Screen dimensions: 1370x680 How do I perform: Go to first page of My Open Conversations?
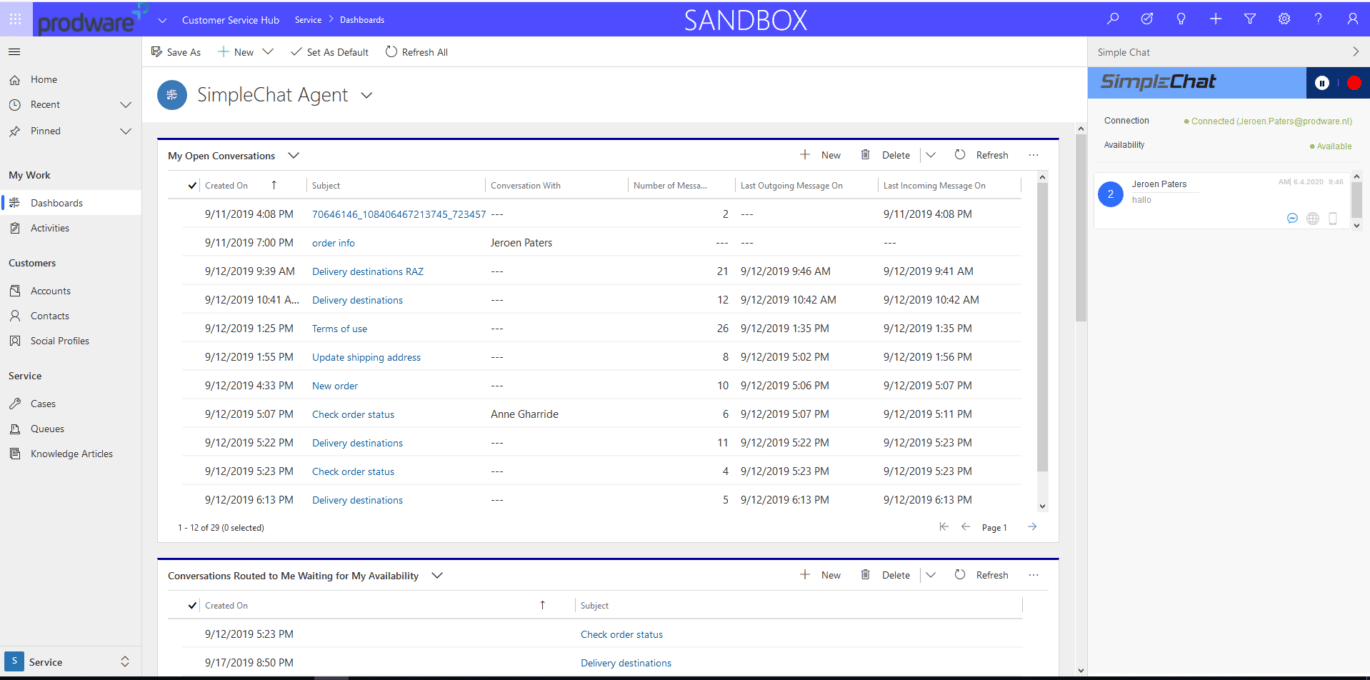pyautogui.click(x=943, y=527)
